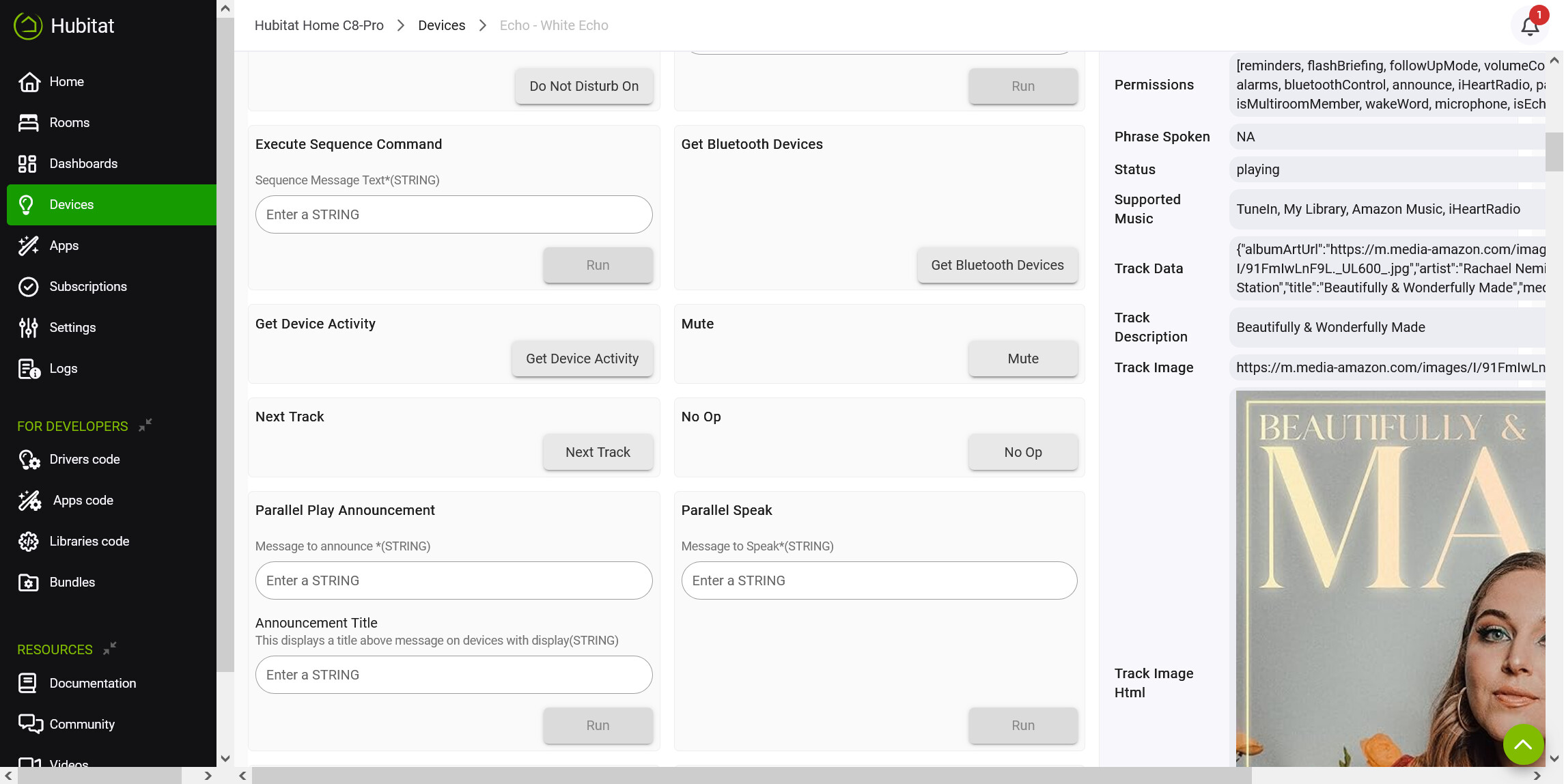The width and height of the screenshot is (1564, 784).
Task: Click the Next Track button
Action: [598, 452]
